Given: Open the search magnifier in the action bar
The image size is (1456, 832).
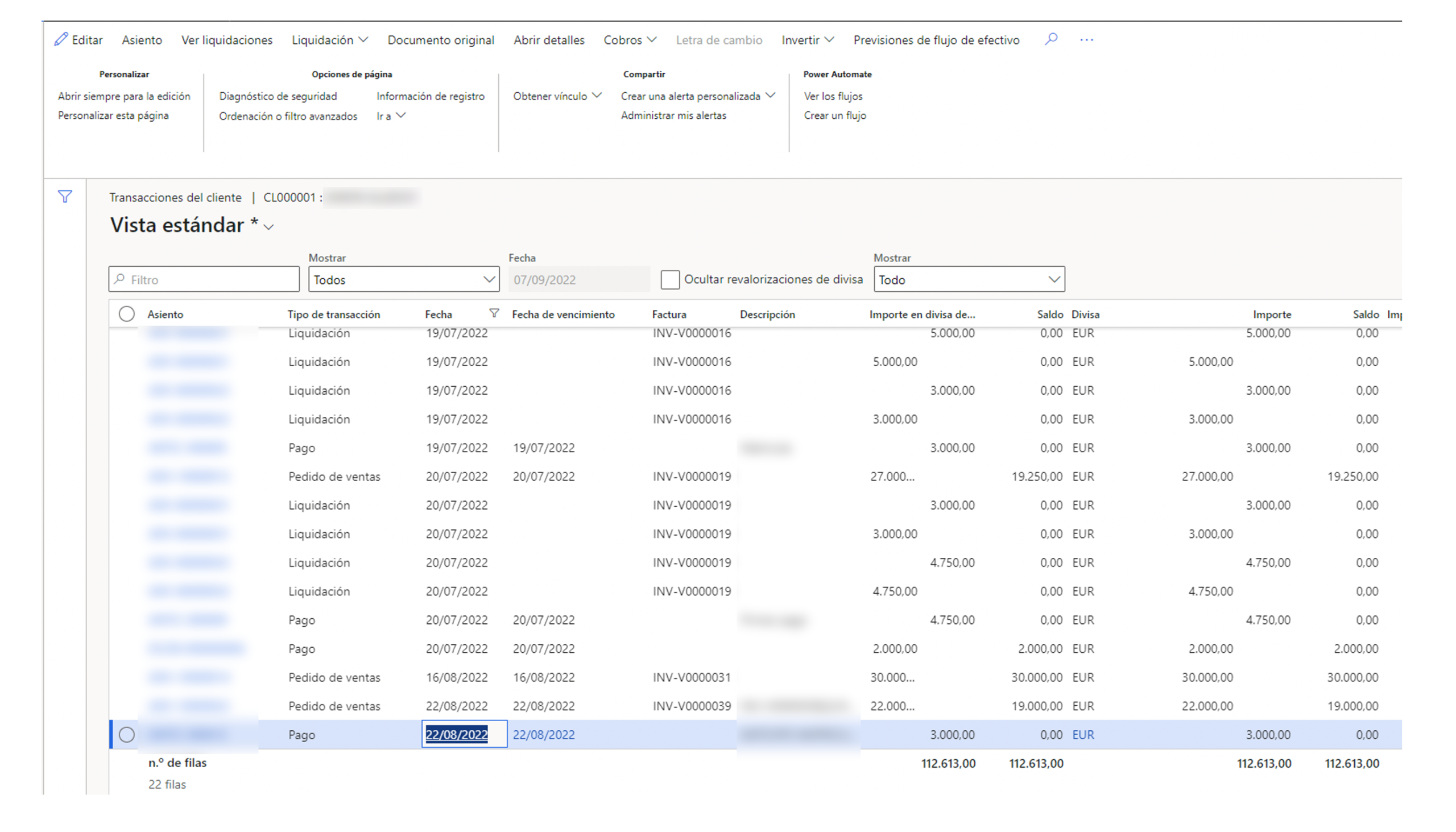Looking at the screenshot, I should 1052,39.
